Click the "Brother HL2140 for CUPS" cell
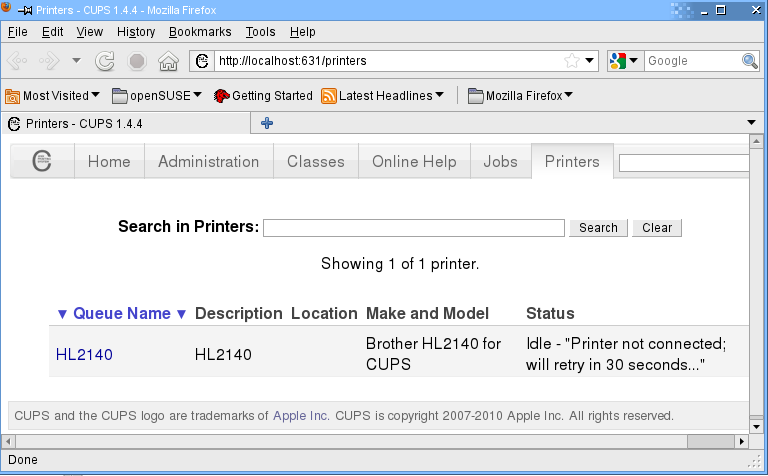This screenshot has height=476, width=768. (x=433, y=354)
